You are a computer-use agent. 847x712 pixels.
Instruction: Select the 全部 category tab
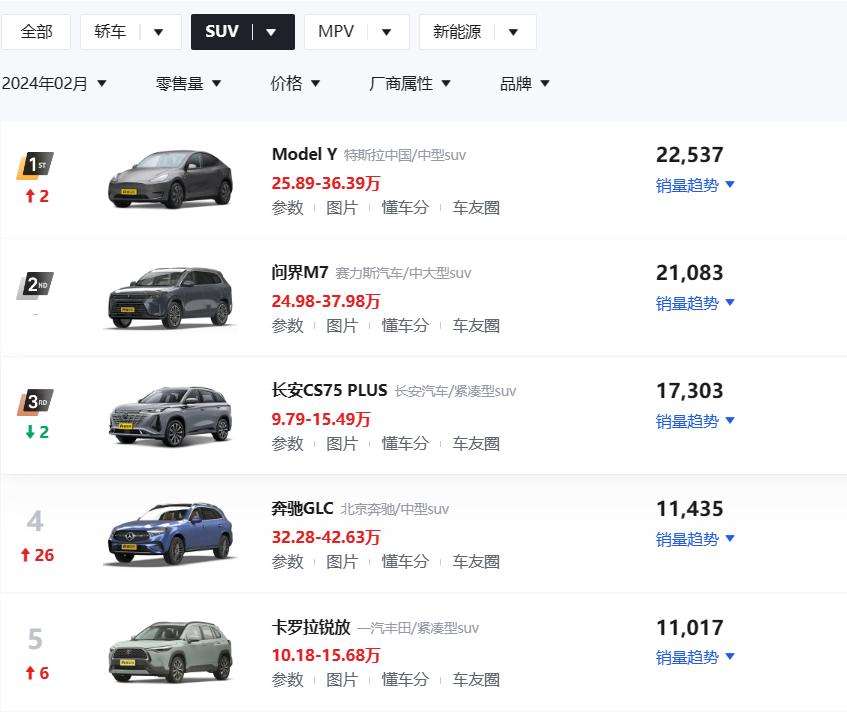(x=36, y=32)
